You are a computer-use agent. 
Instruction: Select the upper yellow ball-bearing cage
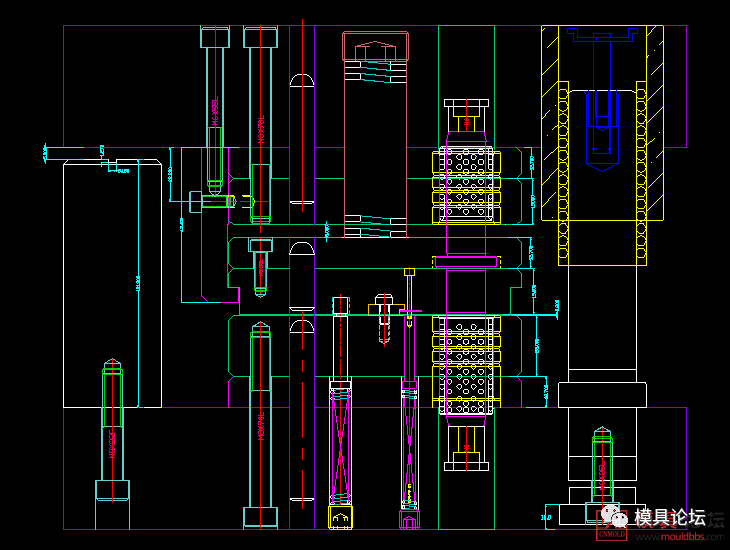coord(466,185)
